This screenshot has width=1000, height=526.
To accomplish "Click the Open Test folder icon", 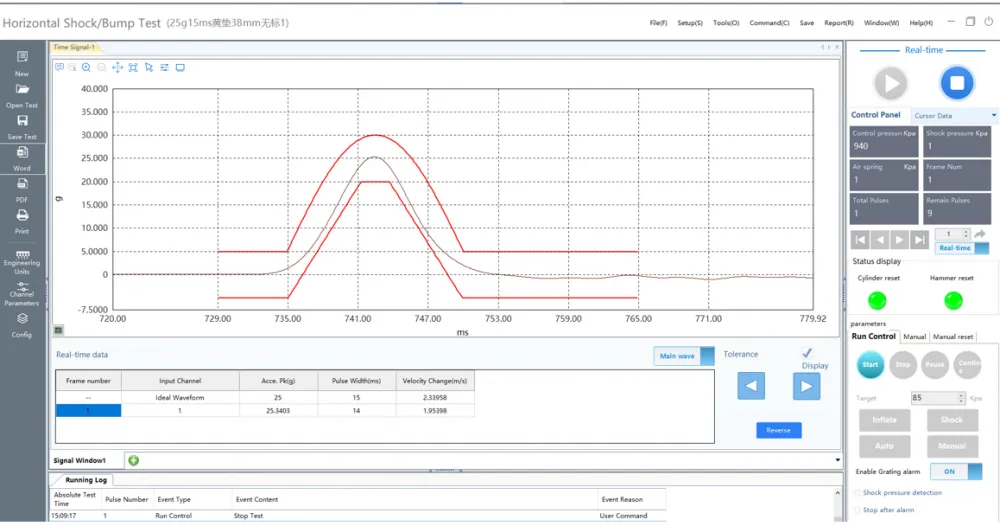I will point(22,89).
